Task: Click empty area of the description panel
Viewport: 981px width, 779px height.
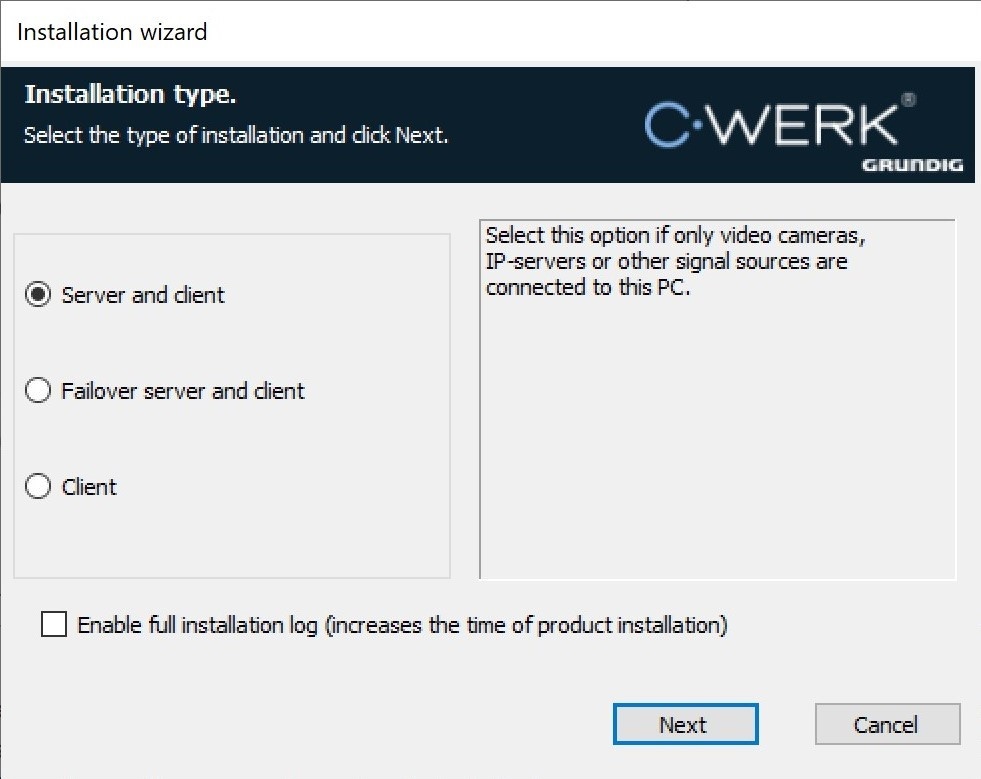Action: coord(717,450)
